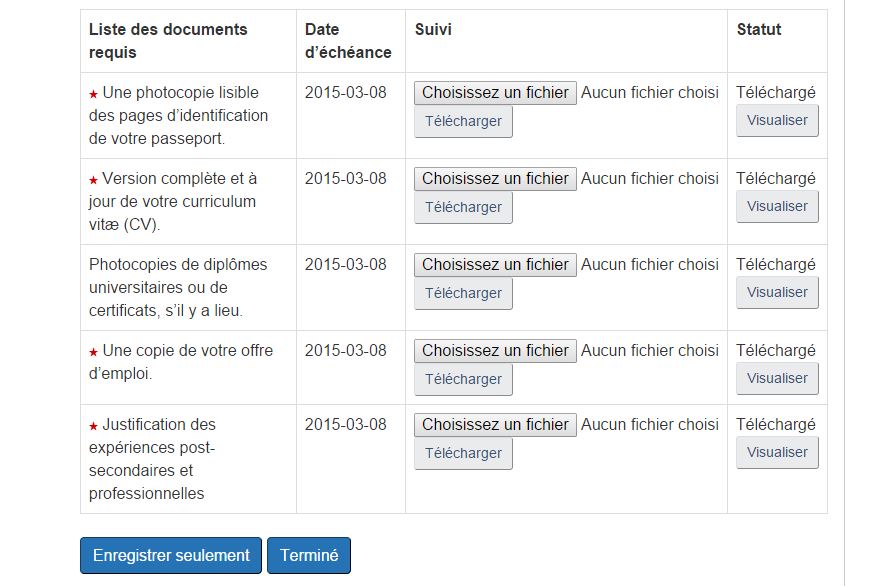Click Télécharger in the offre d'emploi row

(463, 380)
